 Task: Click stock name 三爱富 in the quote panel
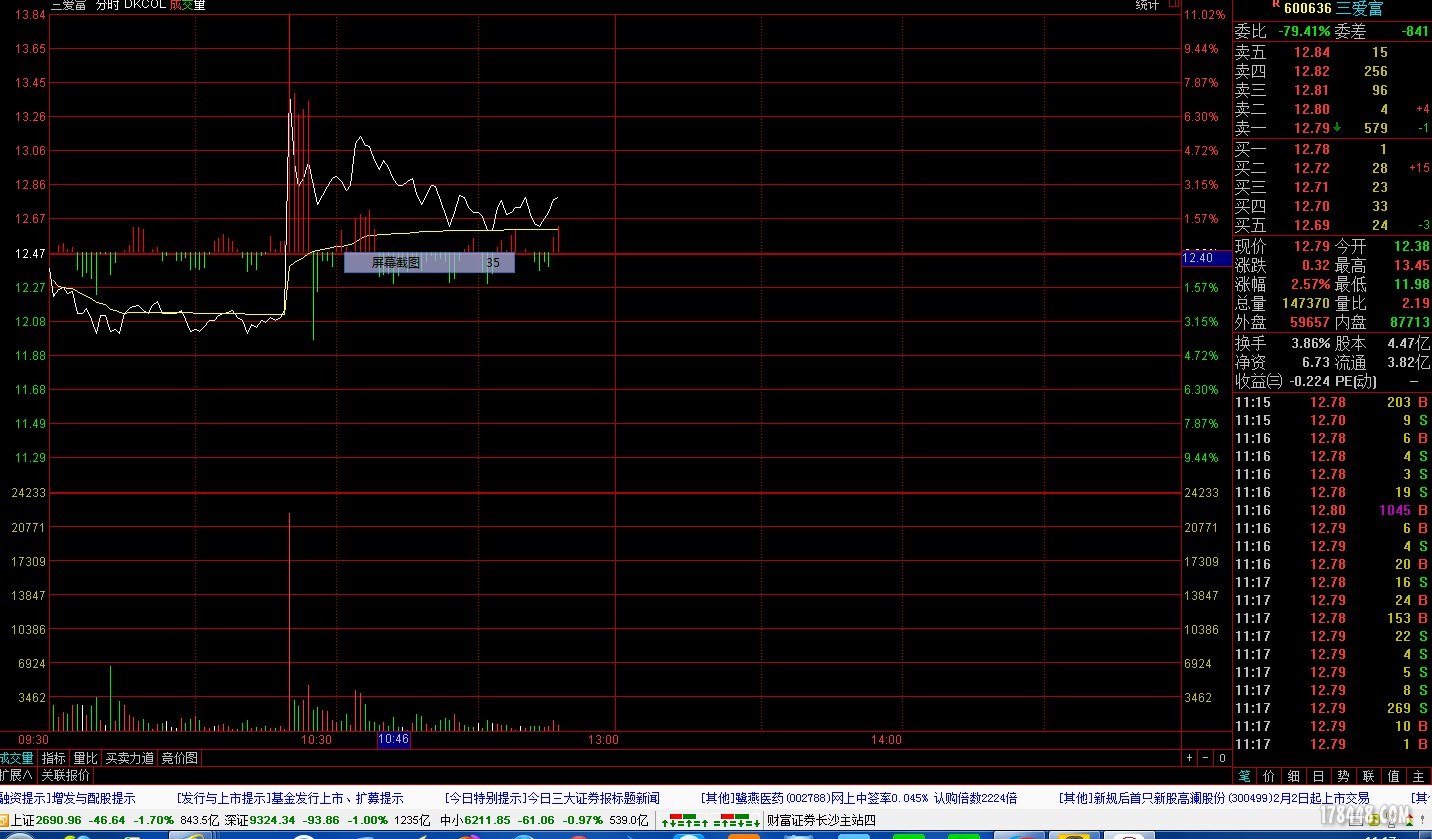tap(1359, 8)
